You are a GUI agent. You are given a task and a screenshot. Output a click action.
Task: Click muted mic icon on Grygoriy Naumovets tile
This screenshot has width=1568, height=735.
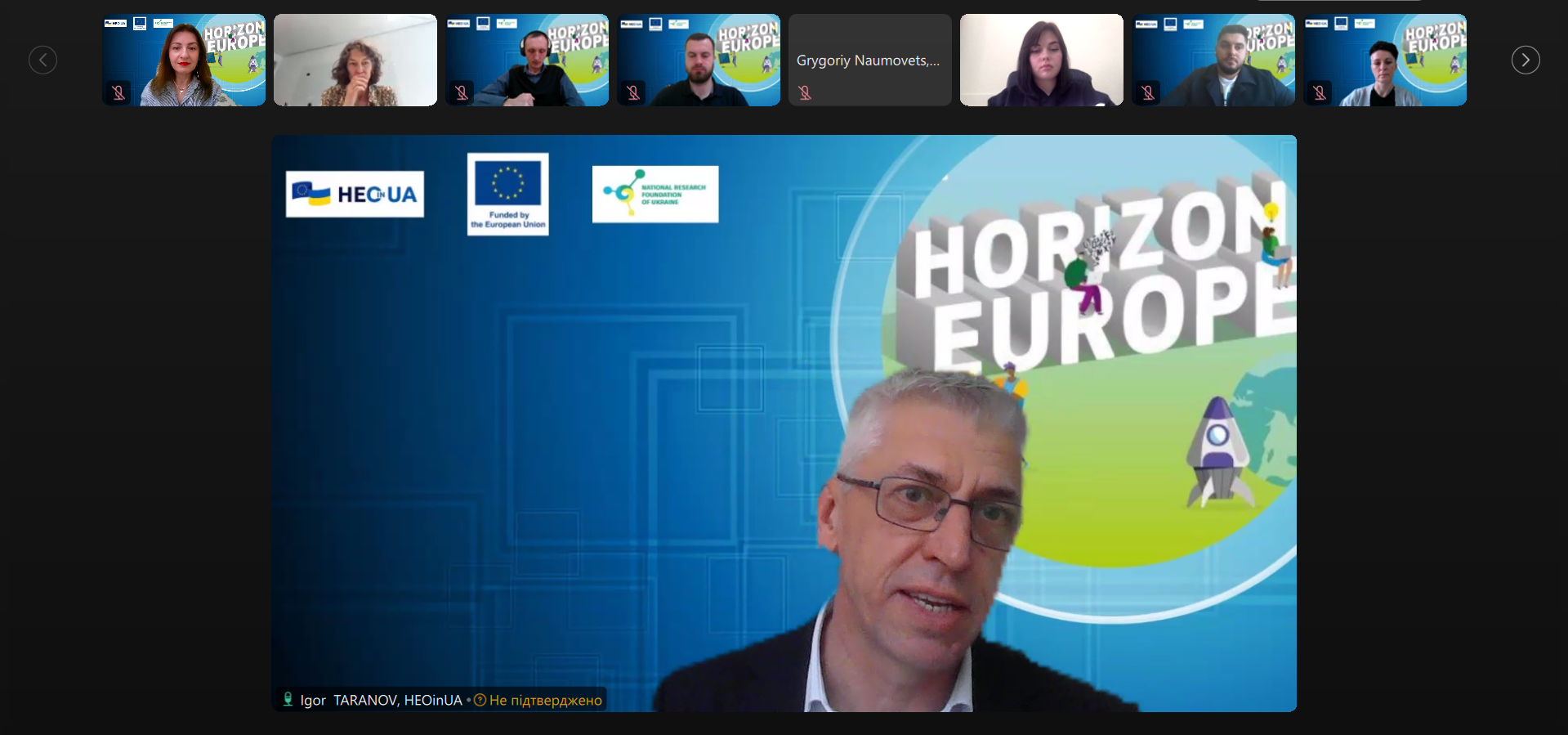click(805, 92)
